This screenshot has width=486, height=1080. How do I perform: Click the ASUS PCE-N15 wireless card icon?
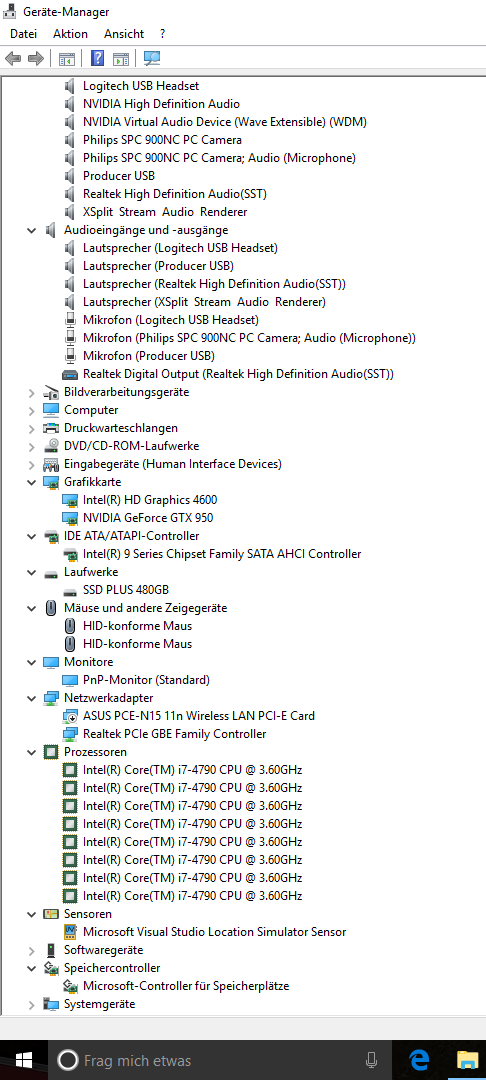click(x=70, y=716)
